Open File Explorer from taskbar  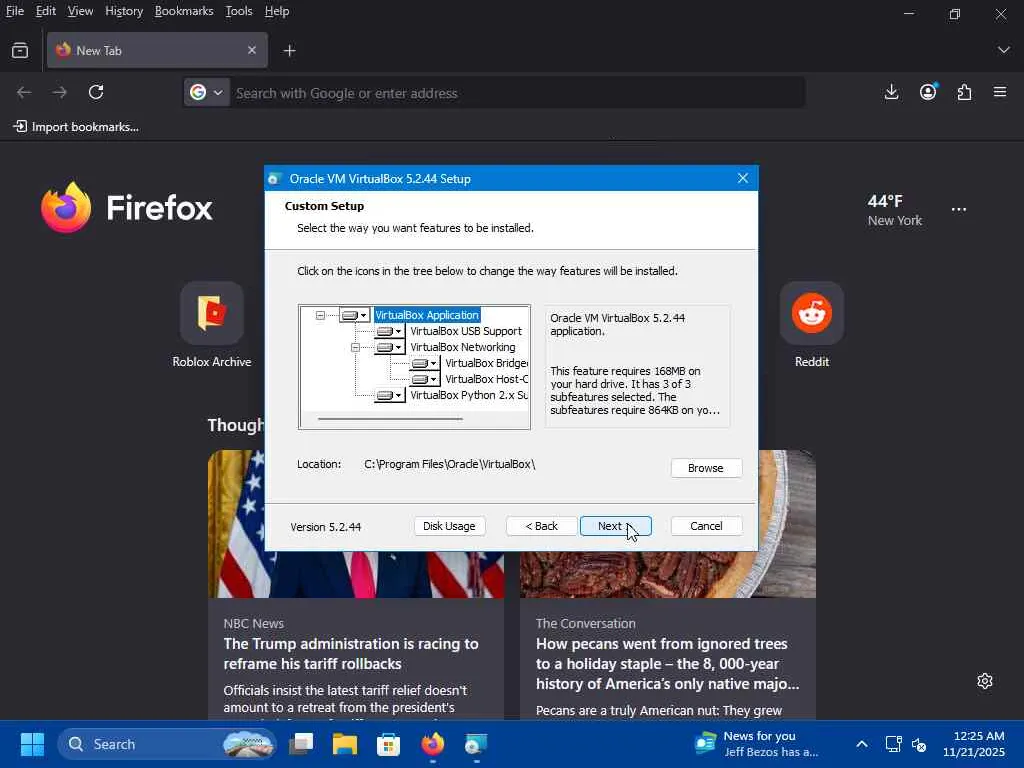point(345,744)
